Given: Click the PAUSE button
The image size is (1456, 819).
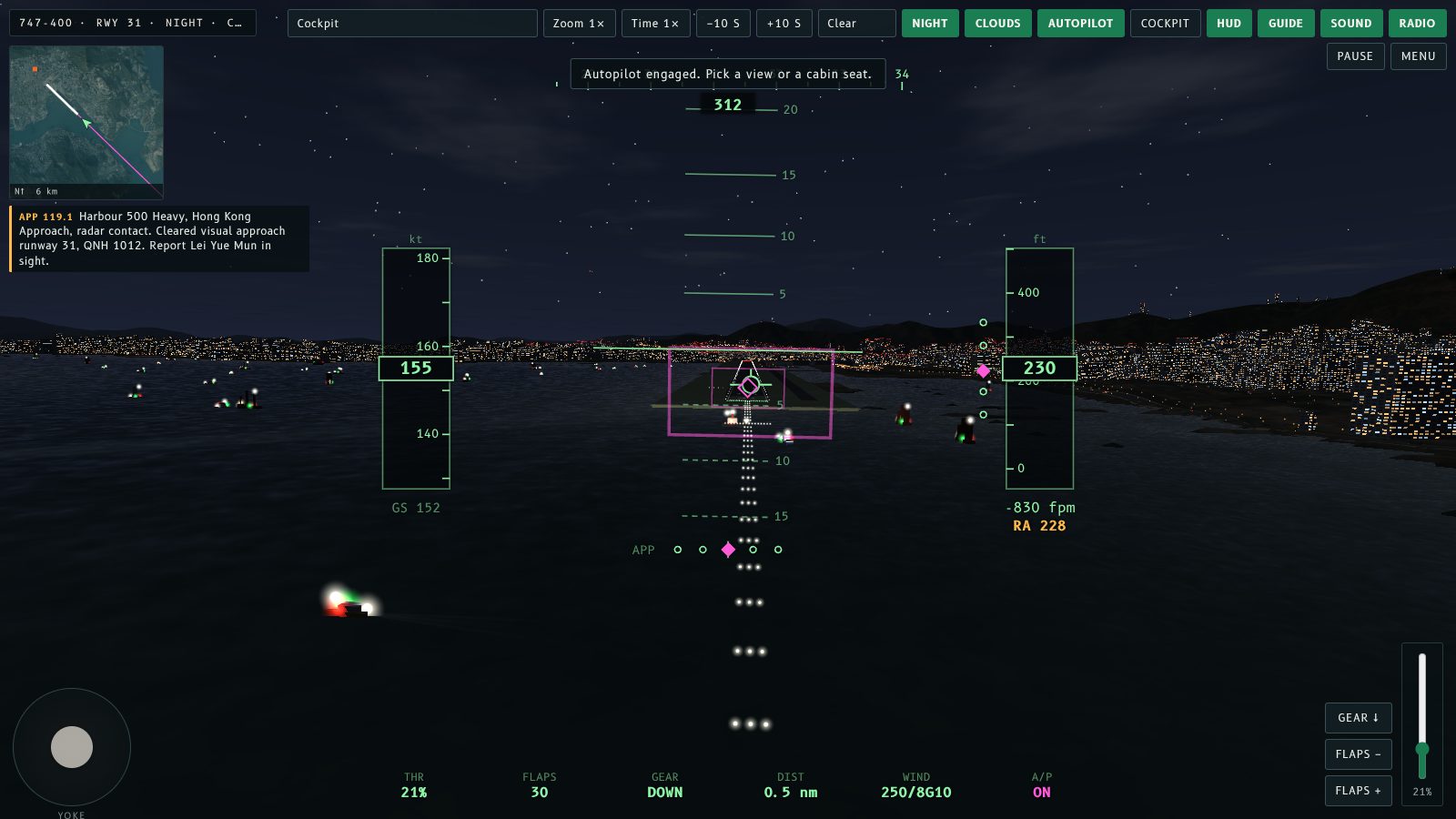Looking at the screenshot, I should [1355, 56].
